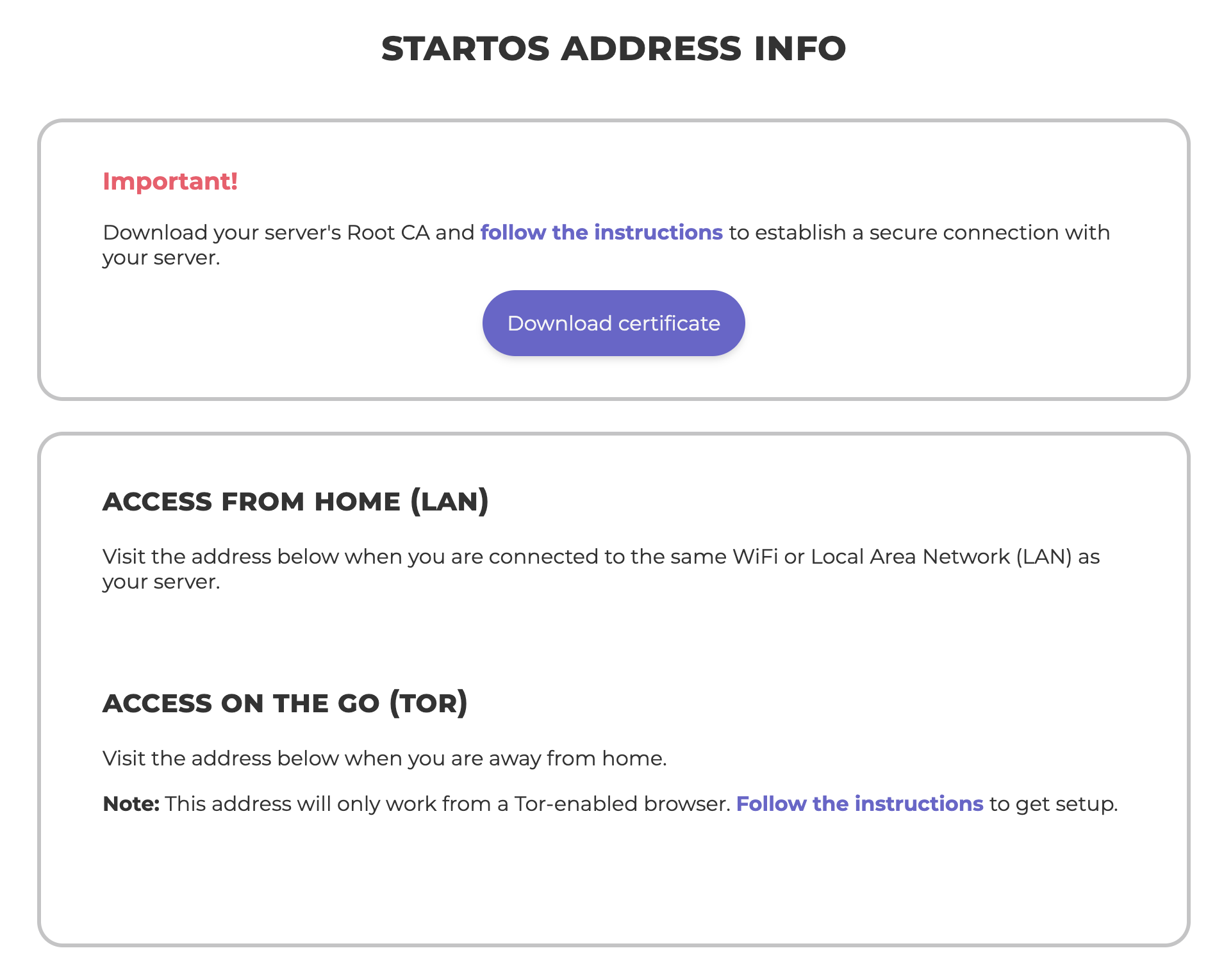Click the Note about Tor-enabled browsers
Image resolution: width=1224 pixels, height=980 pixels.
click(609, 803)
